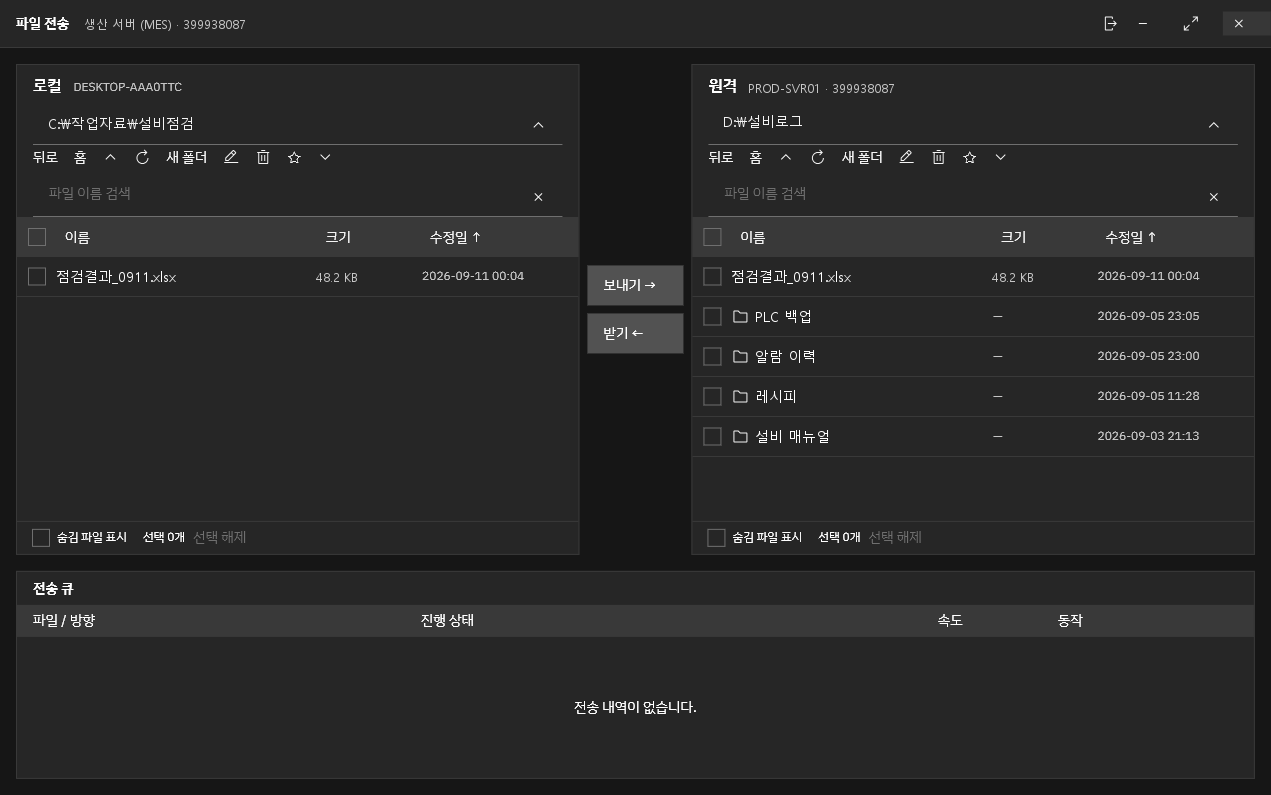Expand more remote toolbar options chevron
1271x795 pixels.
1000,157
